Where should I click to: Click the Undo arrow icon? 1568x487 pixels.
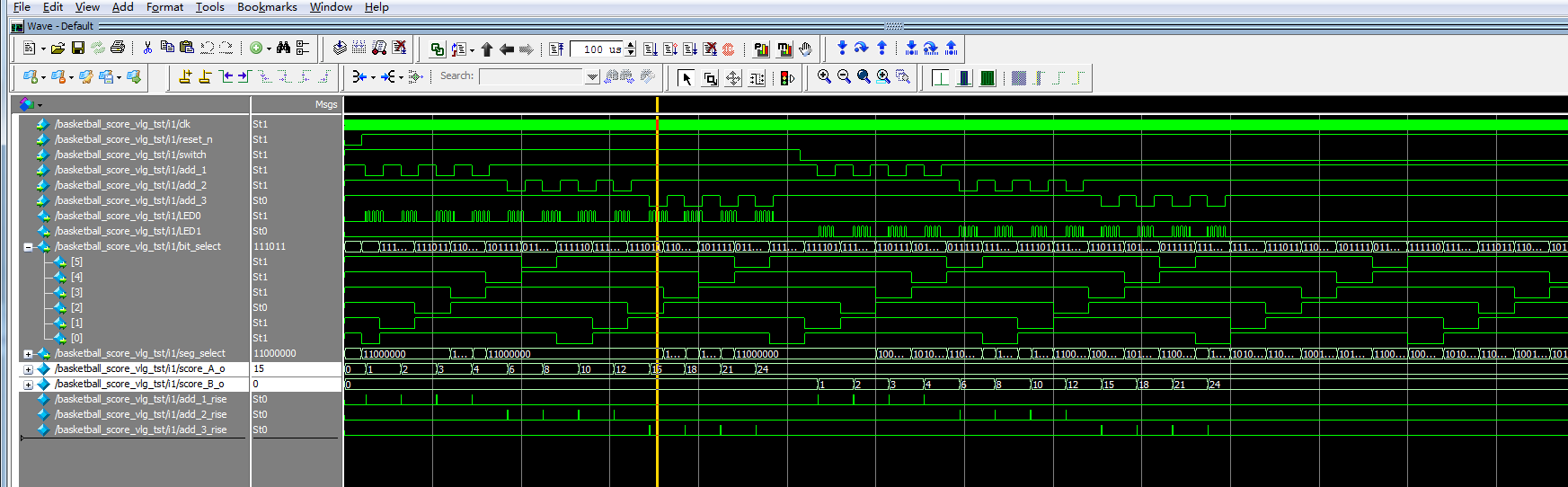coord(207,49)
